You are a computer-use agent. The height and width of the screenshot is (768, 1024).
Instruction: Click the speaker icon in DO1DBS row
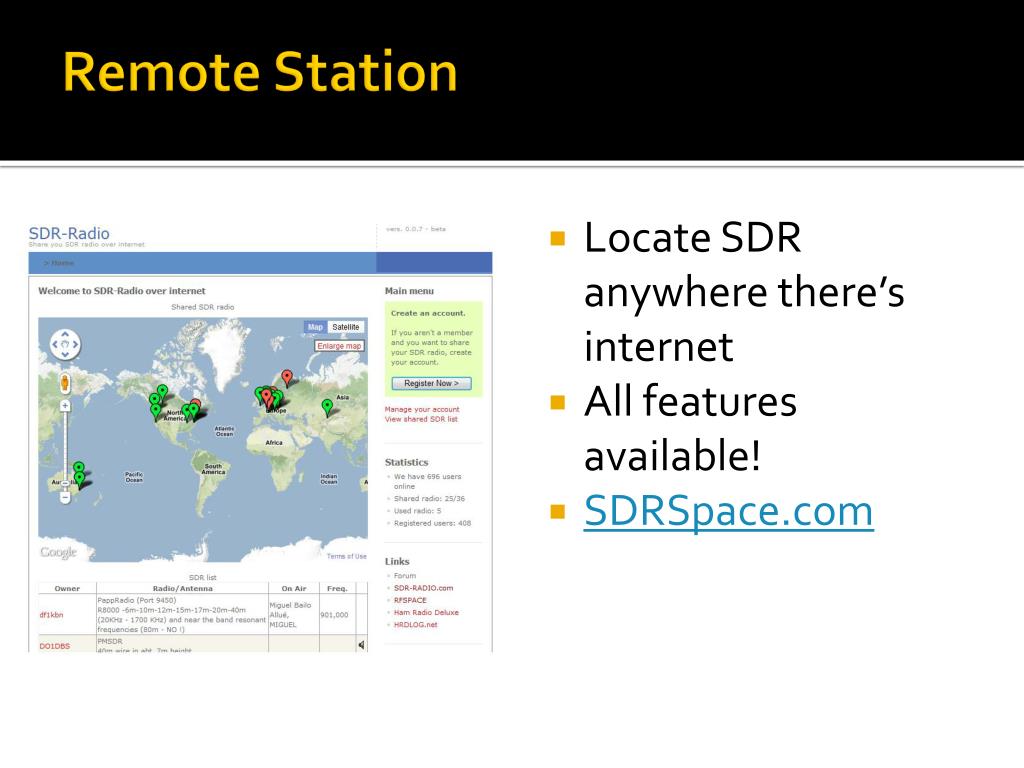tap(362, 645)
